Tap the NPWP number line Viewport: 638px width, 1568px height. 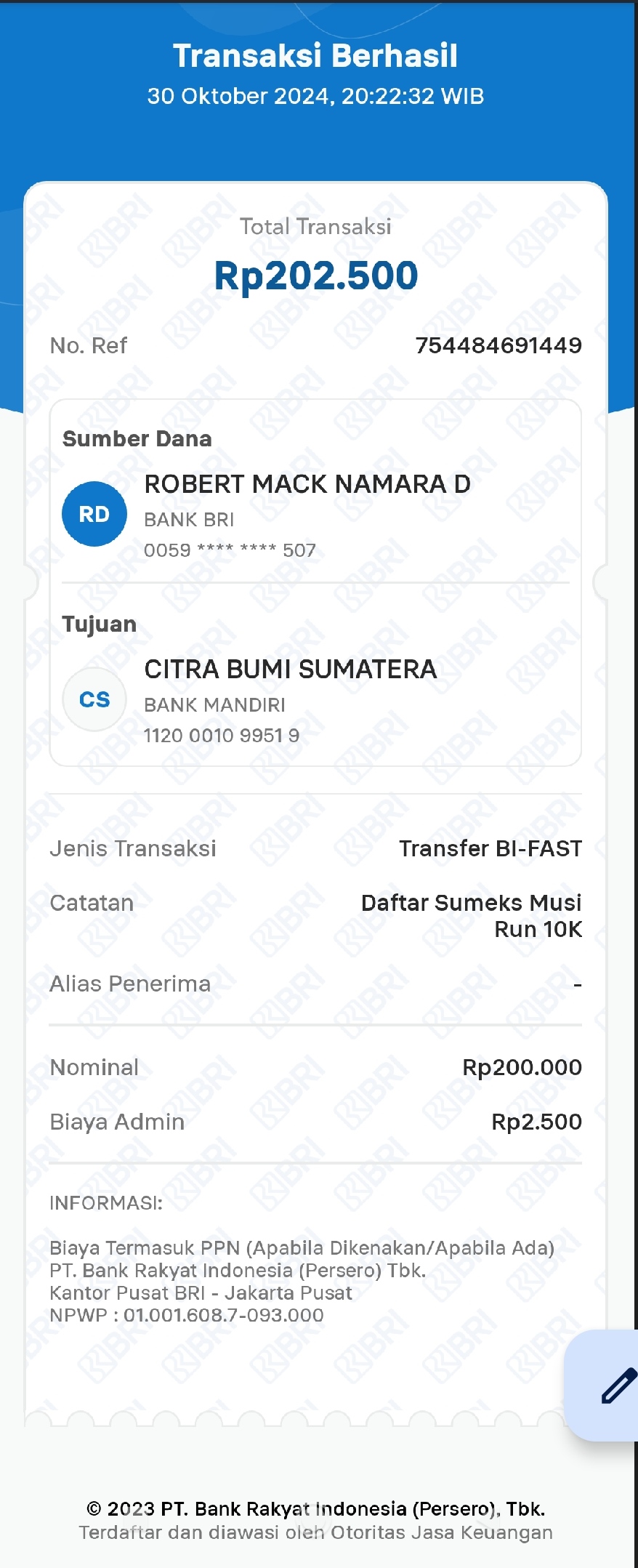click(x=187, y=1315)
